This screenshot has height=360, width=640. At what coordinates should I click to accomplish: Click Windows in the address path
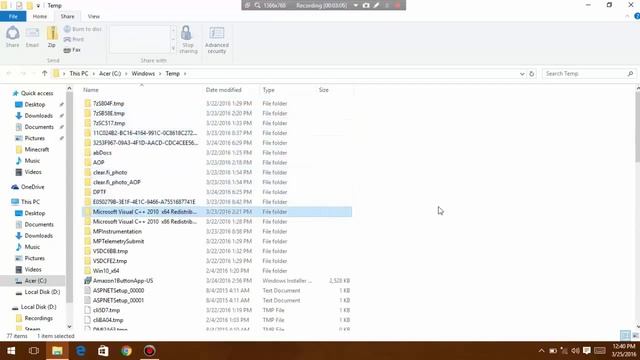pos(143,73)
